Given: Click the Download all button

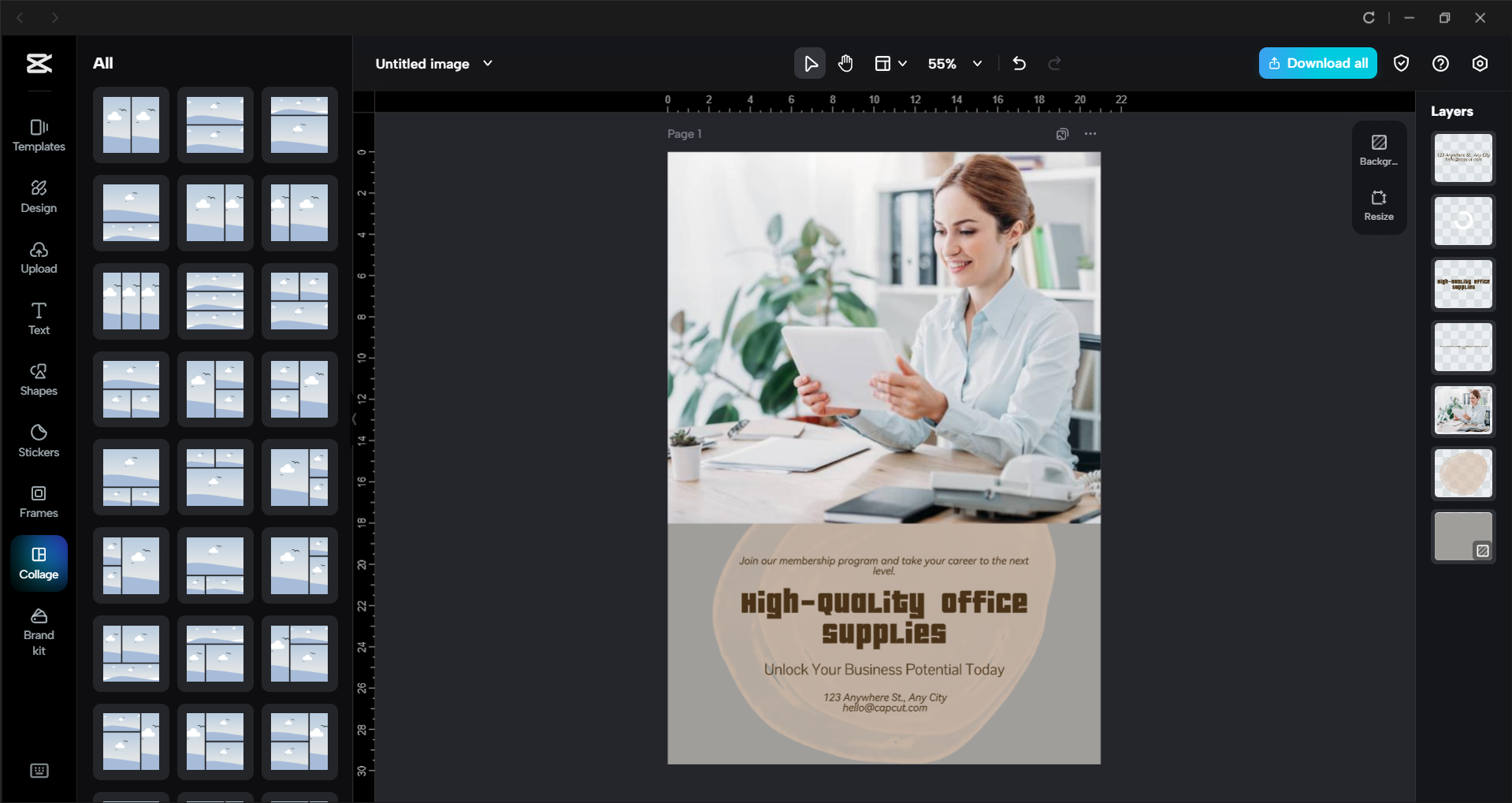Looking at the screenshot, I should point(1317,63).
